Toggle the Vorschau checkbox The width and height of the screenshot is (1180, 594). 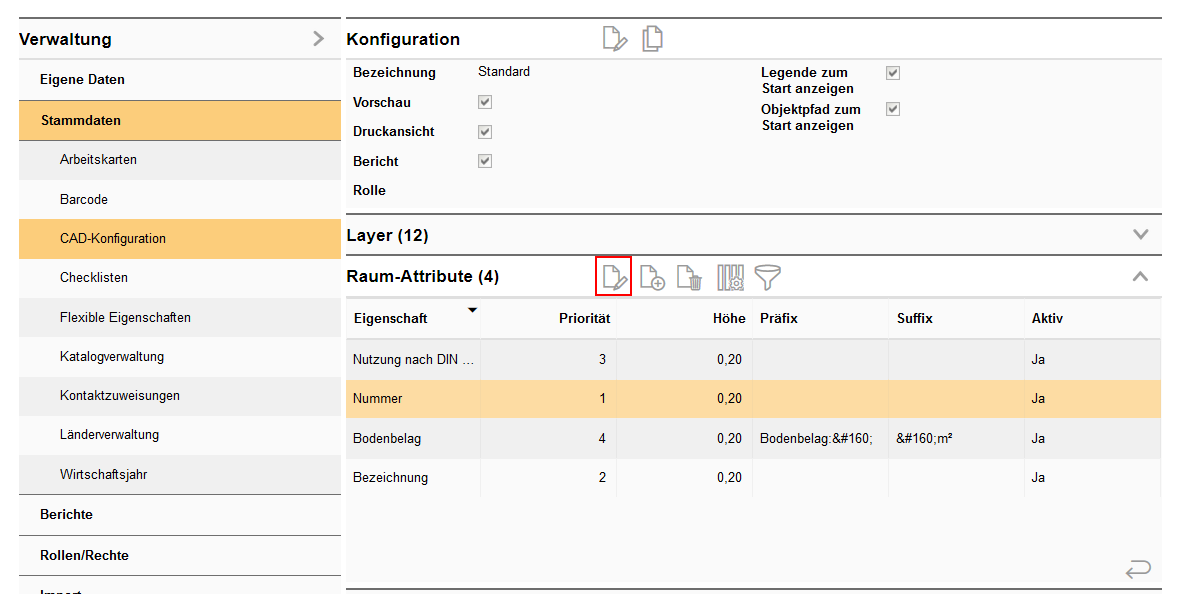point(485,102)
